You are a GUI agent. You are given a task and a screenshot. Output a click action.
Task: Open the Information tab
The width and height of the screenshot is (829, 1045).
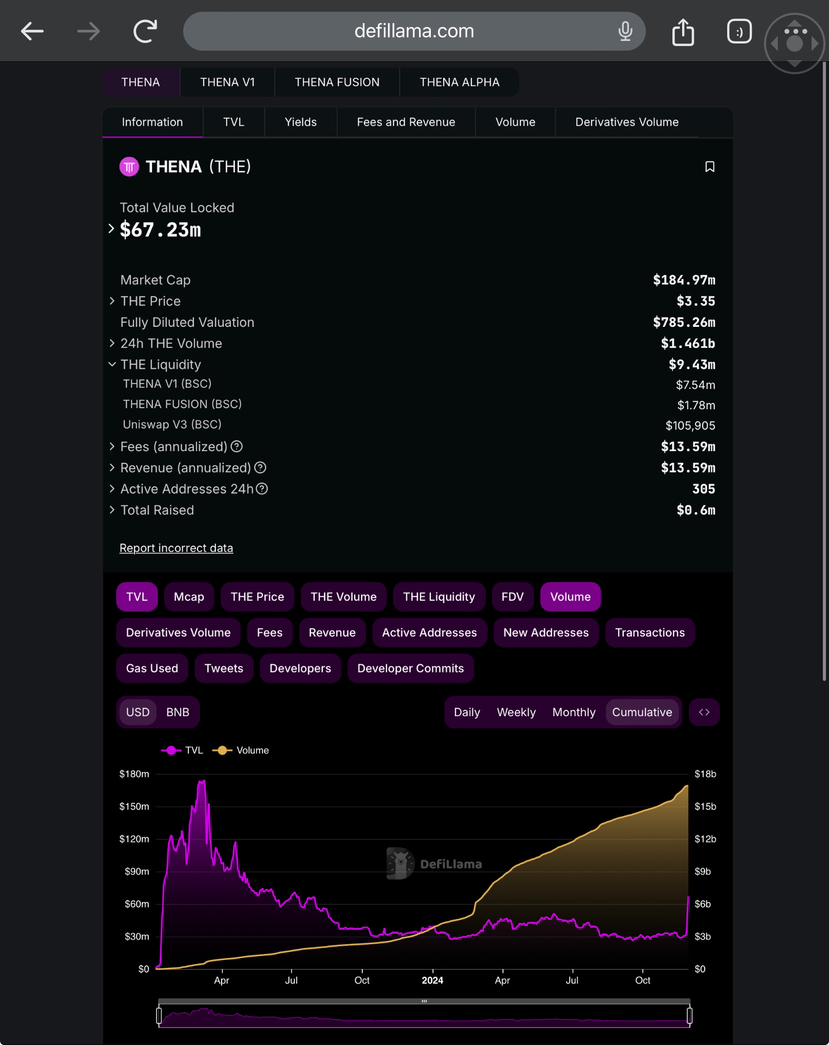coord(153,123)
